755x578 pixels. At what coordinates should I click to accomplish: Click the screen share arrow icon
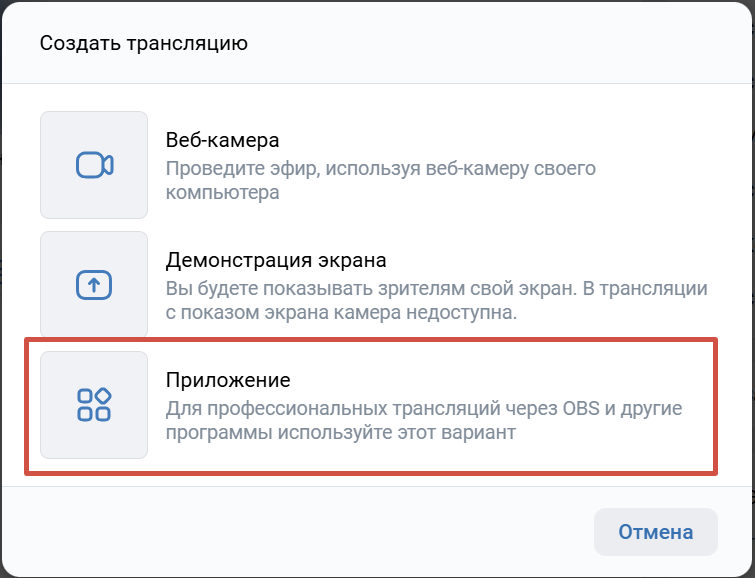(x=94, y=285)
